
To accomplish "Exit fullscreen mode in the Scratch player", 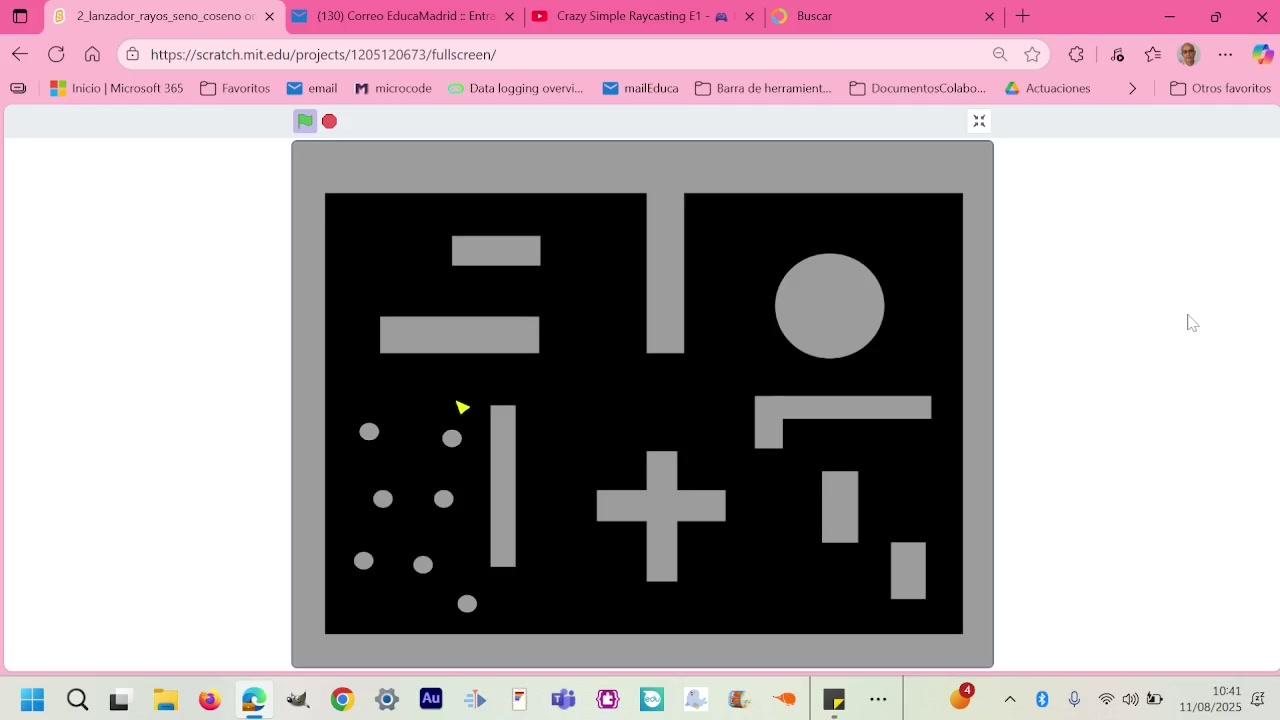I will (x=979, y=121).
